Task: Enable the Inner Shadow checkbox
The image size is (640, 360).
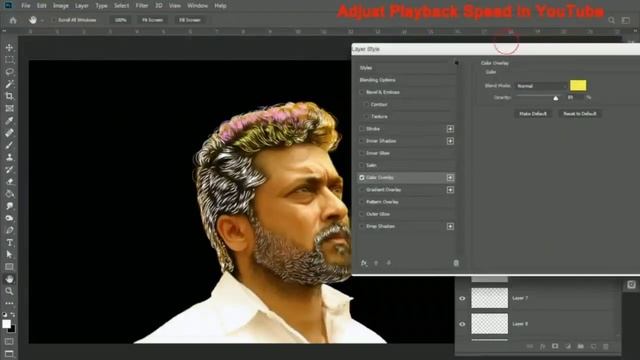Action: [x=362, y=141]
